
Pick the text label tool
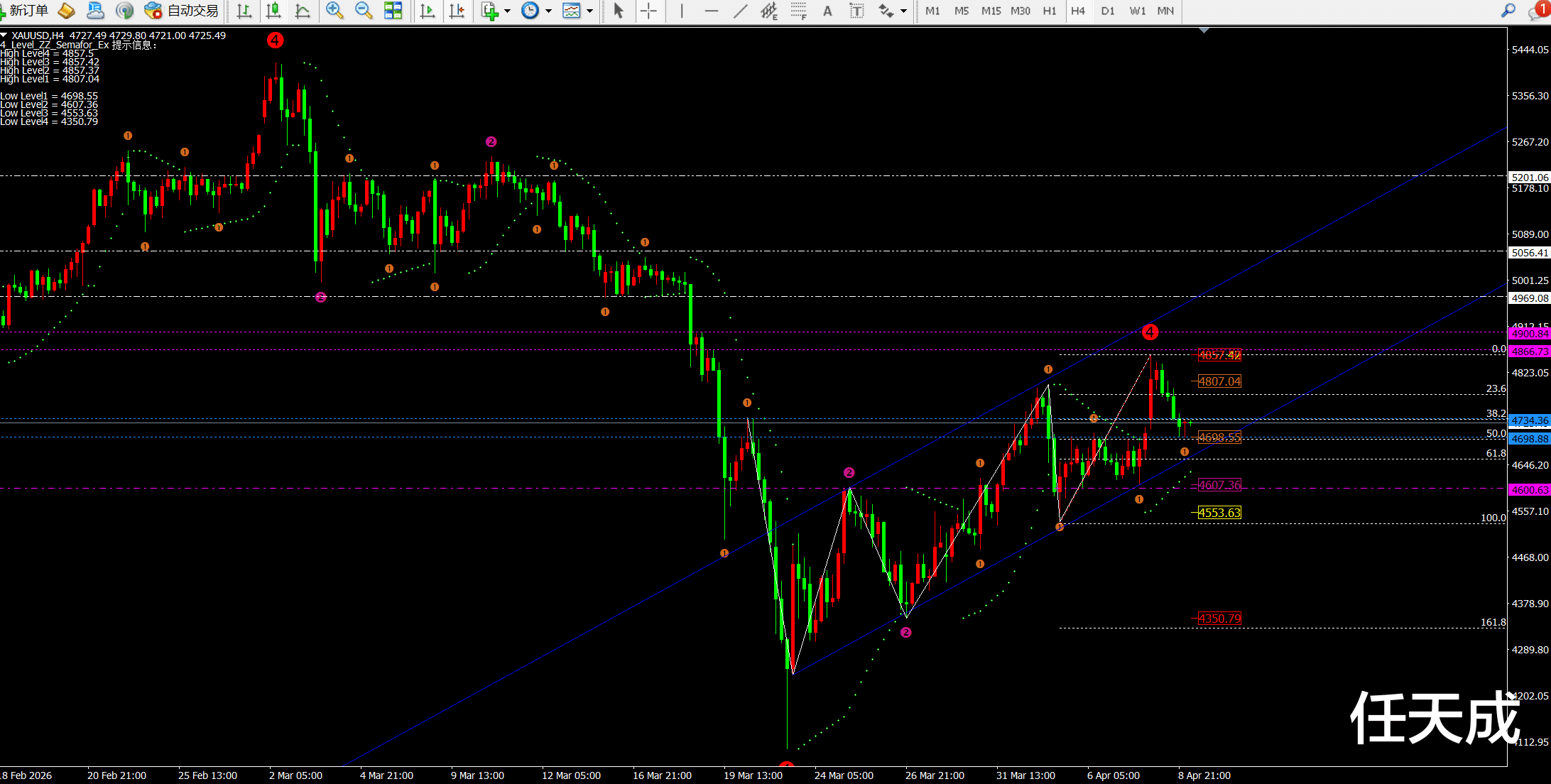(856, 11)
